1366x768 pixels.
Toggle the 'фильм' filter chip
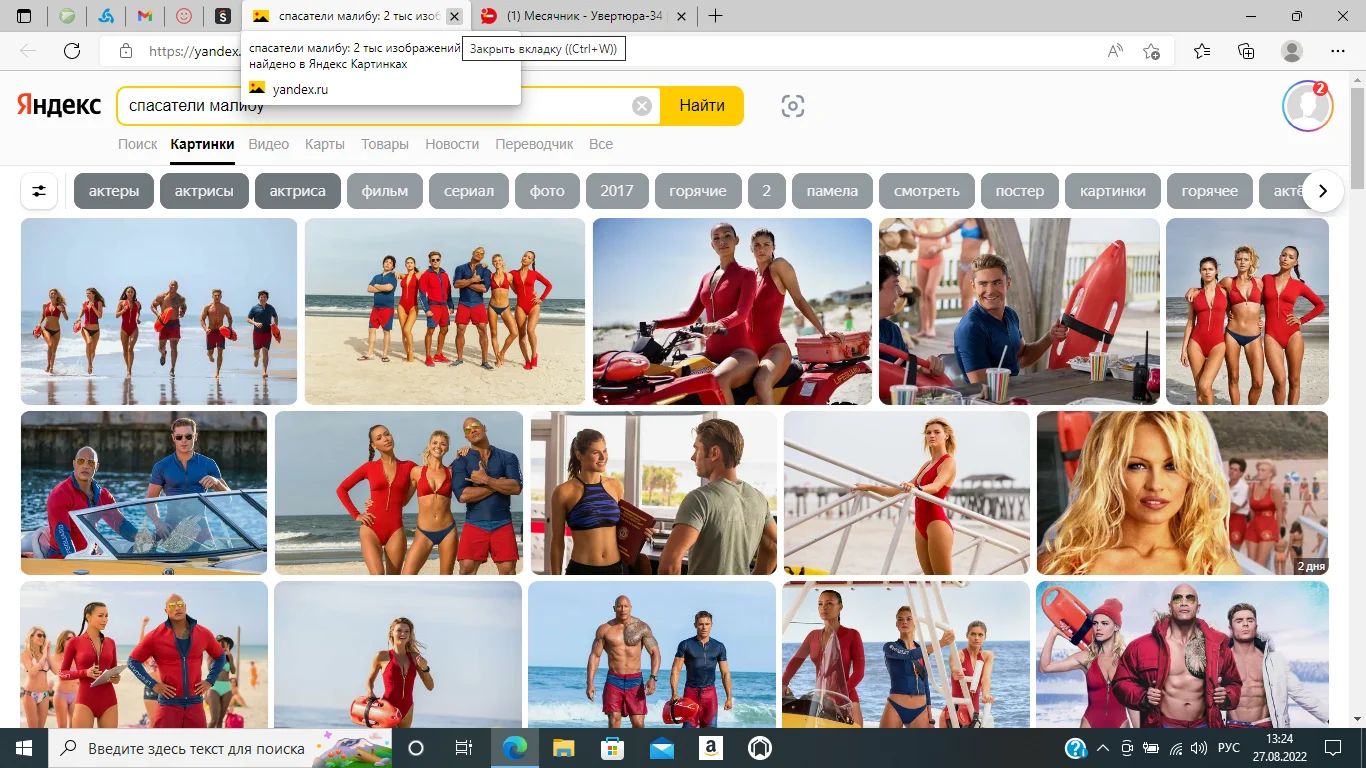(384, 190)
